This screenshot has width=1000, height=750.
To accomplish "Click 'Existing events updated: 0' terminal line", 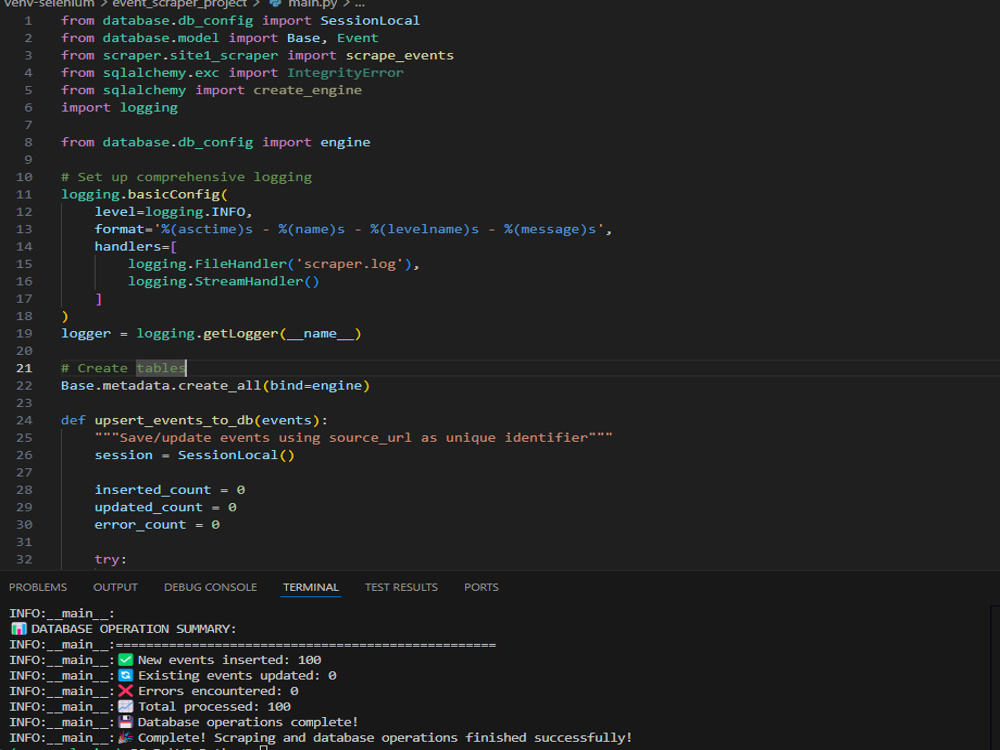I will (237, 675).
